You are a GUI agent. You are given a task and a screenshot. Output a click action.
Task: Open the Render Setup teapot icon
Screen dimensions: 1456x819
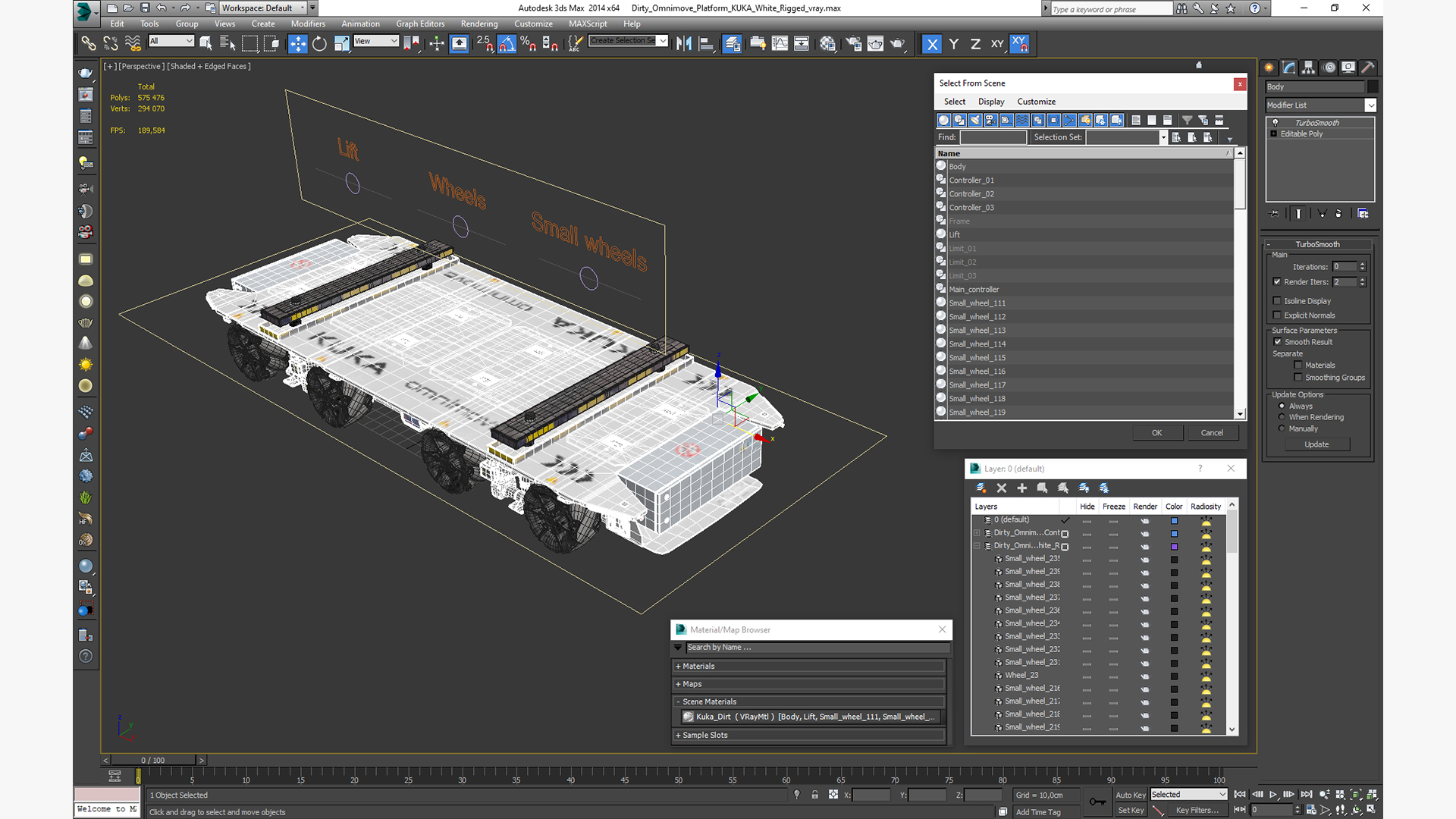click(x=854, y=44)
